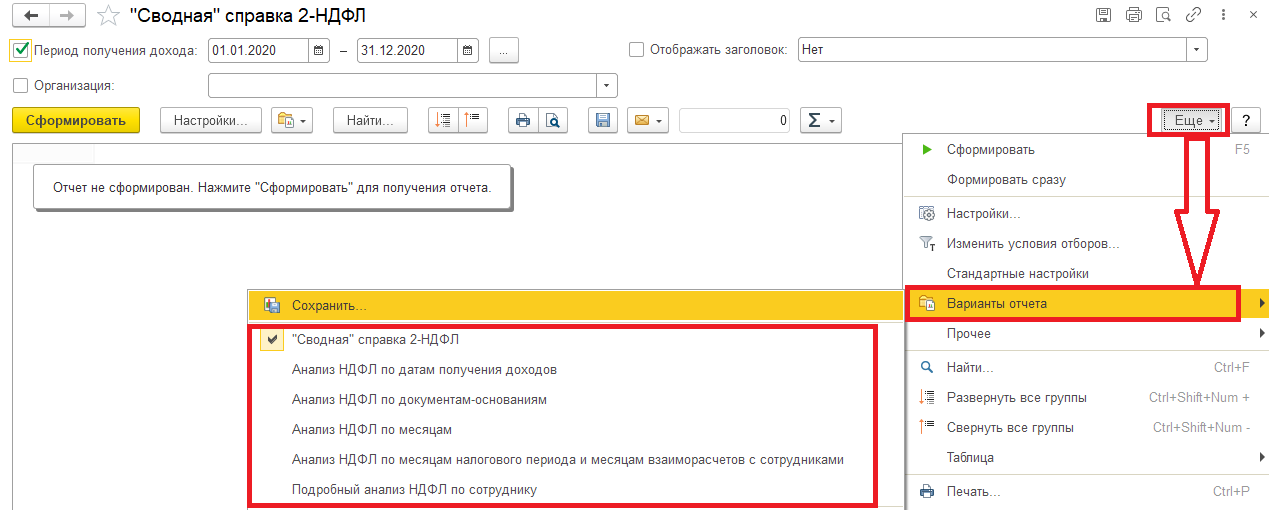
Task: Select Стандартные настройки menu item
Action: 1085,273
